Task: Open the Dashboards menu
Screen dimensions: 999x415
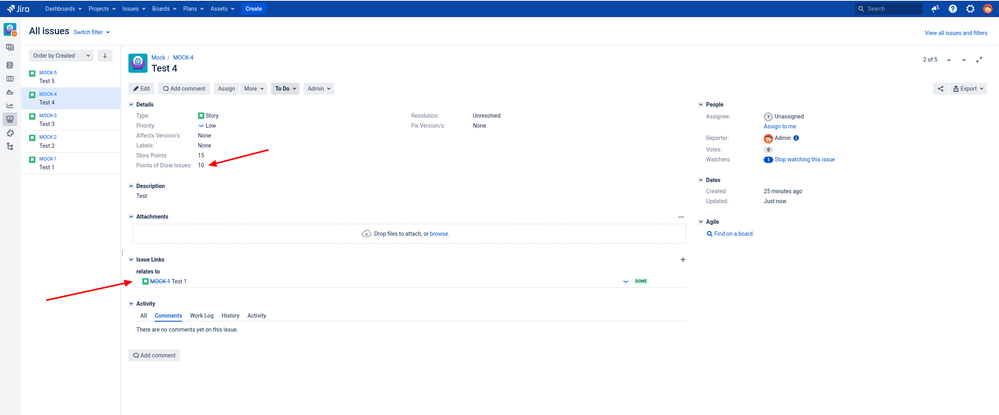Action: (x=64, y=9)
